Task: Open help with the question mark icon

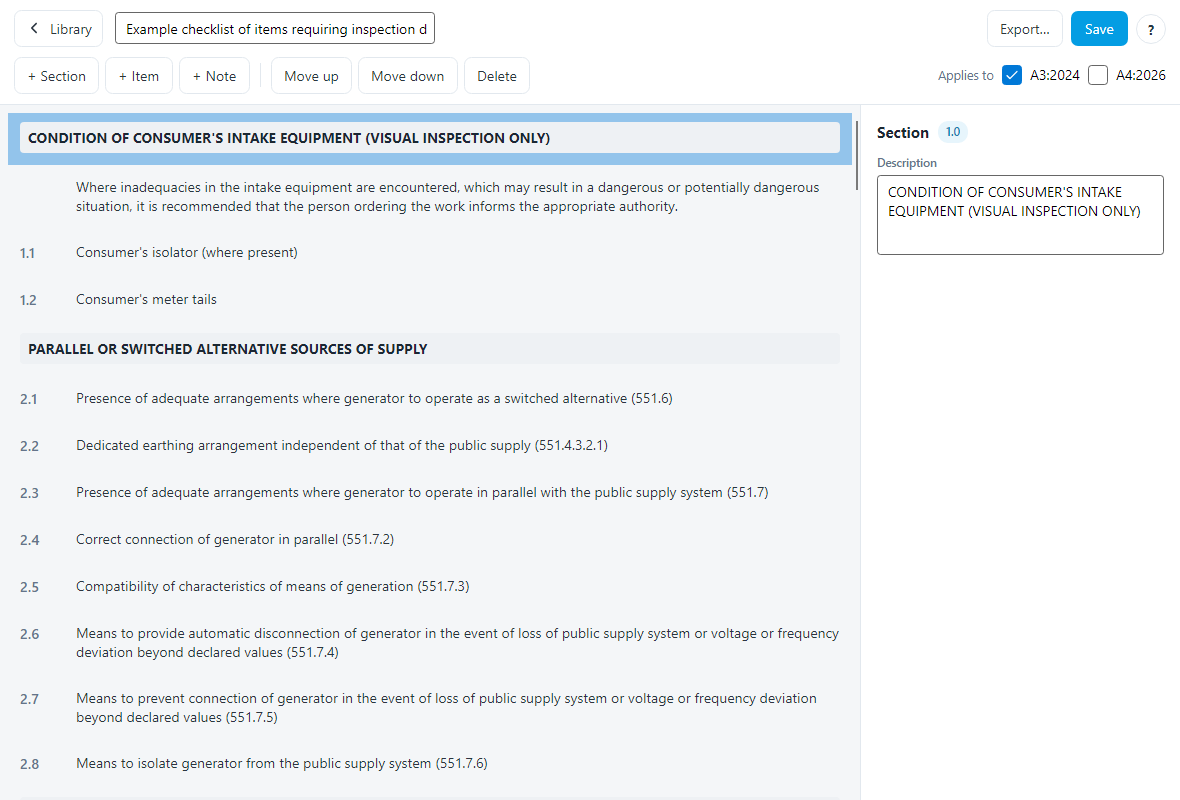Action: [1150, 30]
